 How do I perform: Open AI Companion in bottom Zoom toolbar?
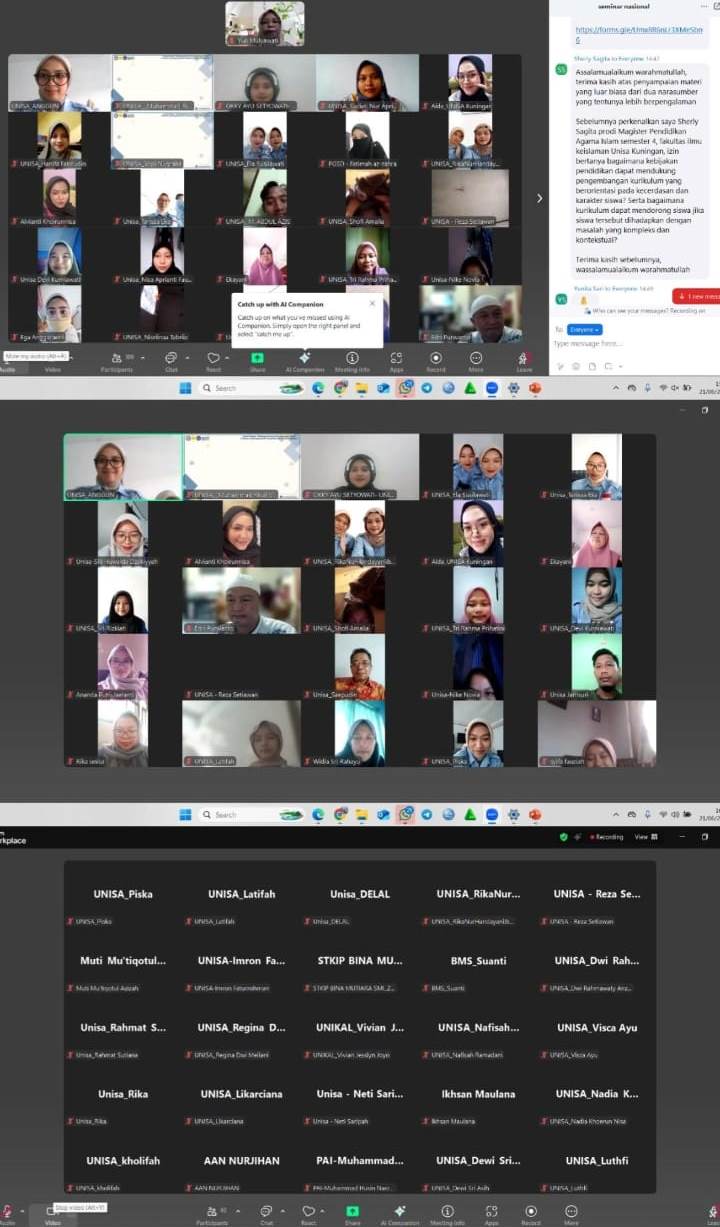(399, 1213)
